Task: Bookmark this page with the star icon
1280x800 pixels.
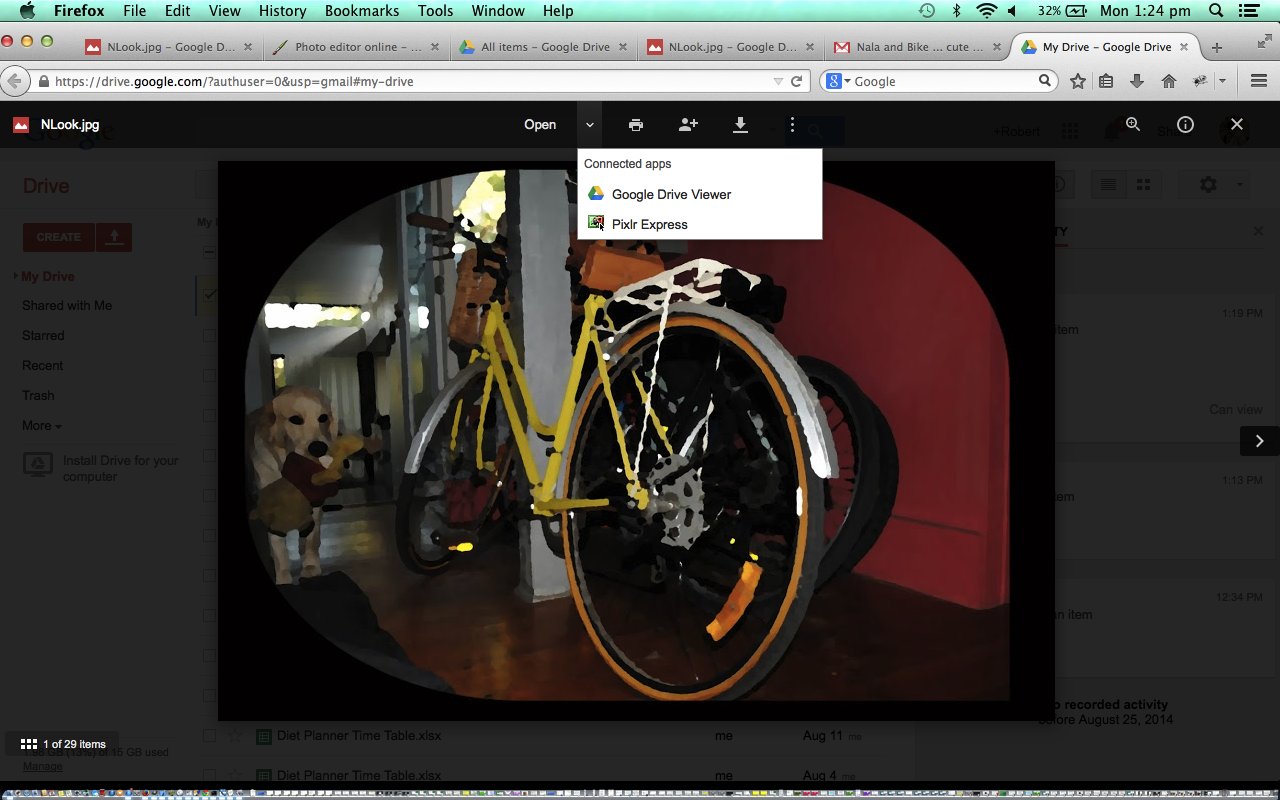Action: (1078, 81)
